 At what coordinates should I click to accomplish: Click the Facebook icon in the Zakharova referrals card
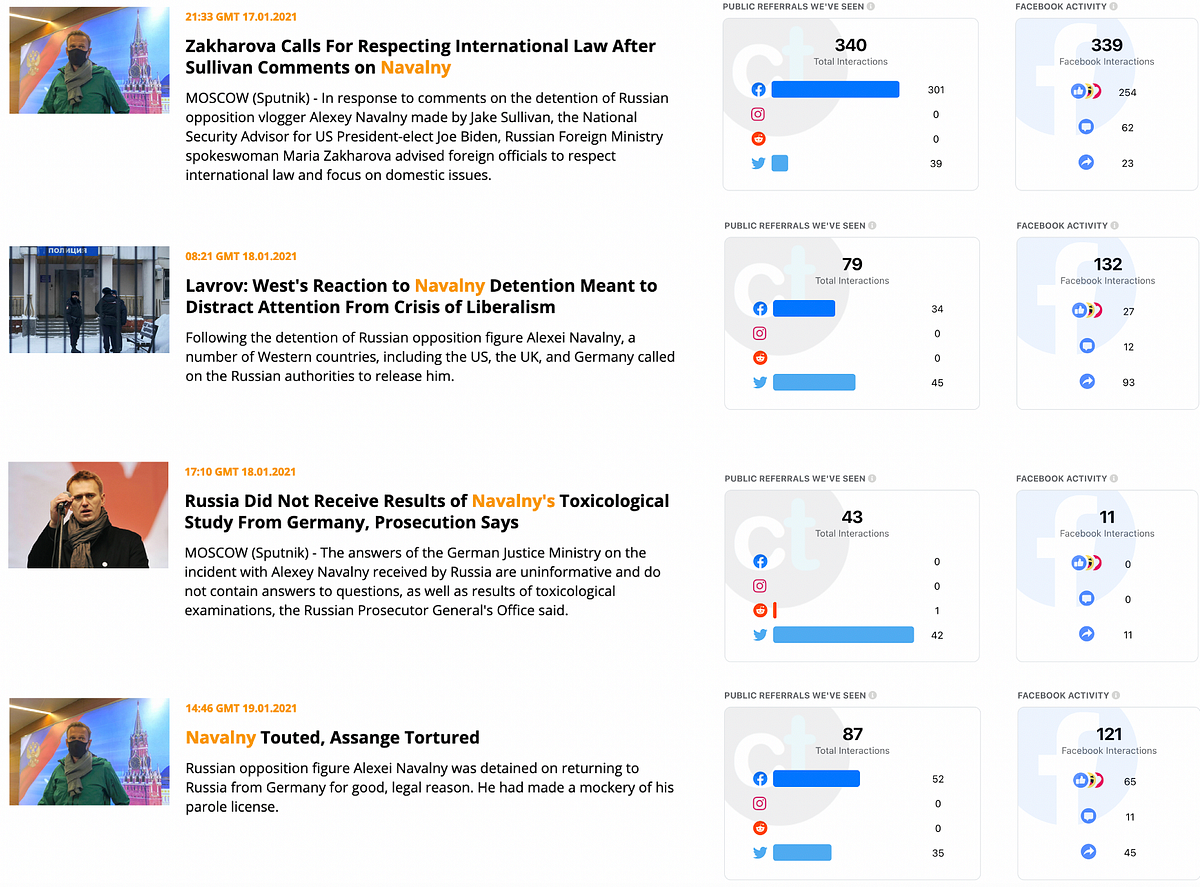point(759,90)
